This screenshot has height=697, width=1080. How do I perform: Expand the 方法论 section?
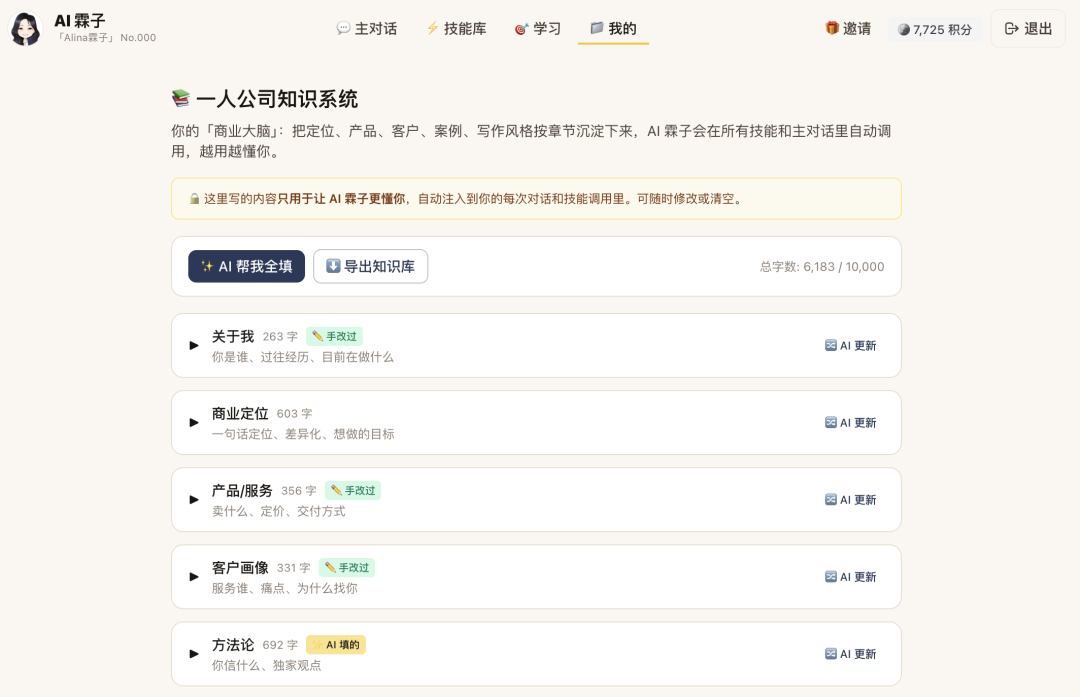194,654
